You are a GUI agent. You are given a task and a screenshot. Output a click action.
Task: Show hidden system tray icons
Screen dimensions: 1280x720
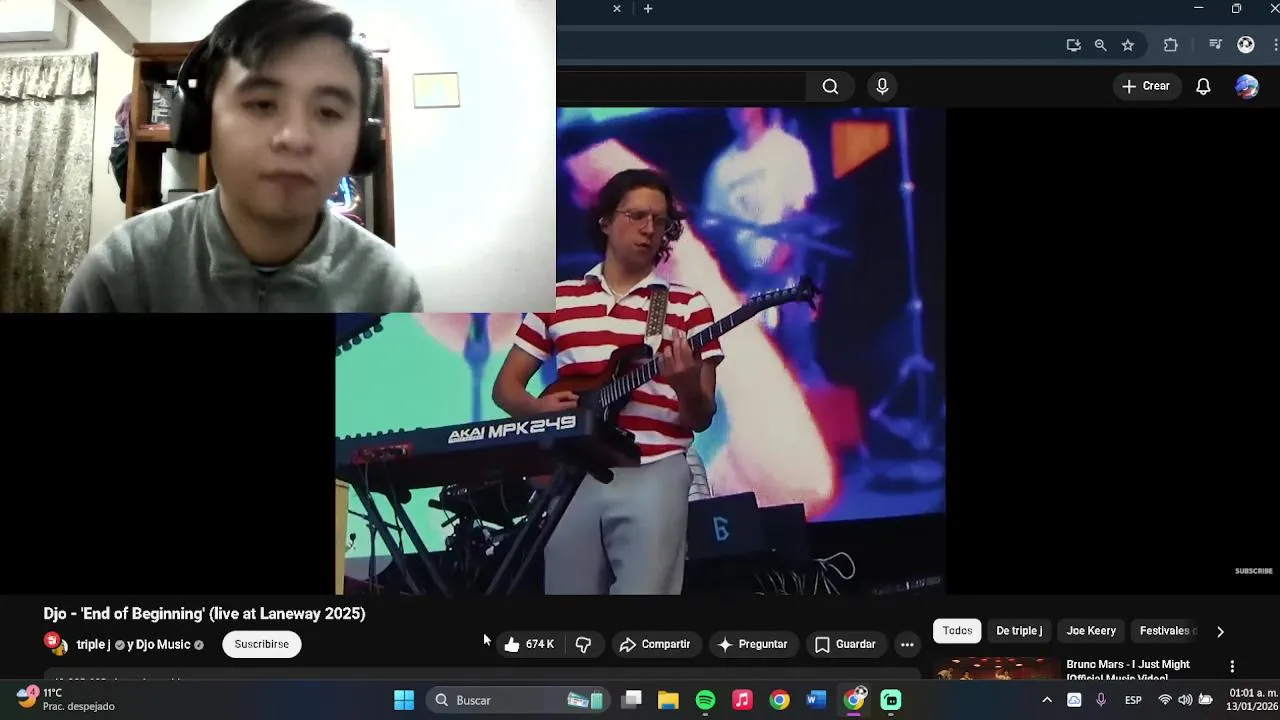(x=1047, y=700)
